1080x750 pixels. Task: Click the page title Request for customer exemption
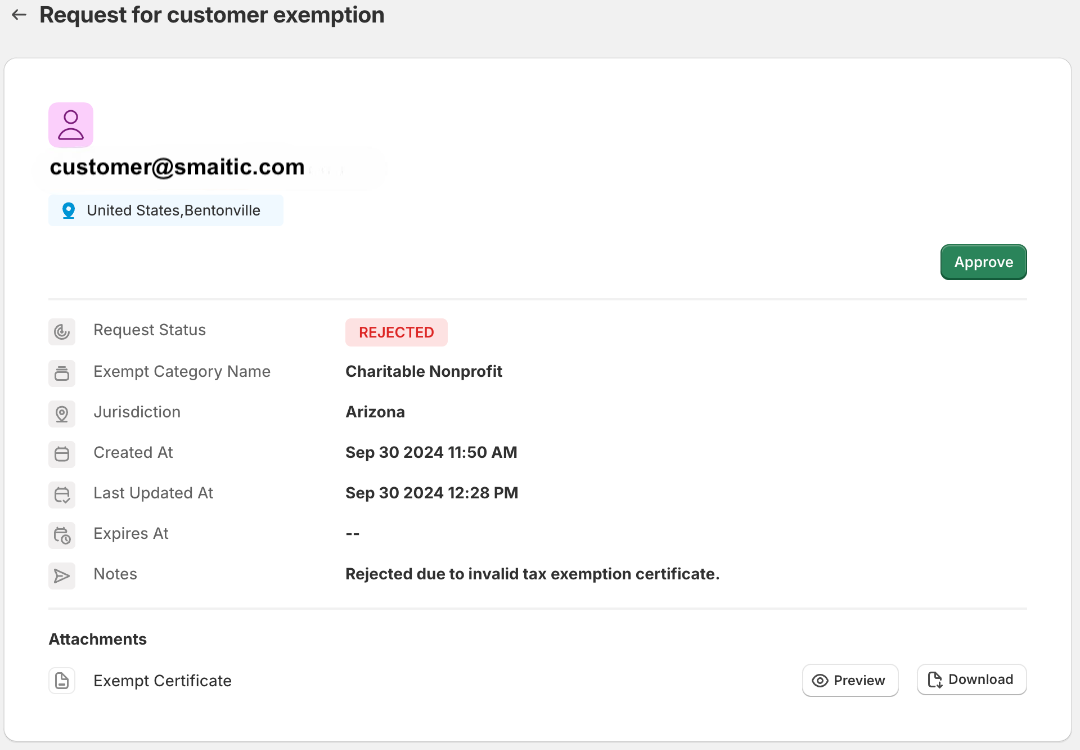pos(211,14)
